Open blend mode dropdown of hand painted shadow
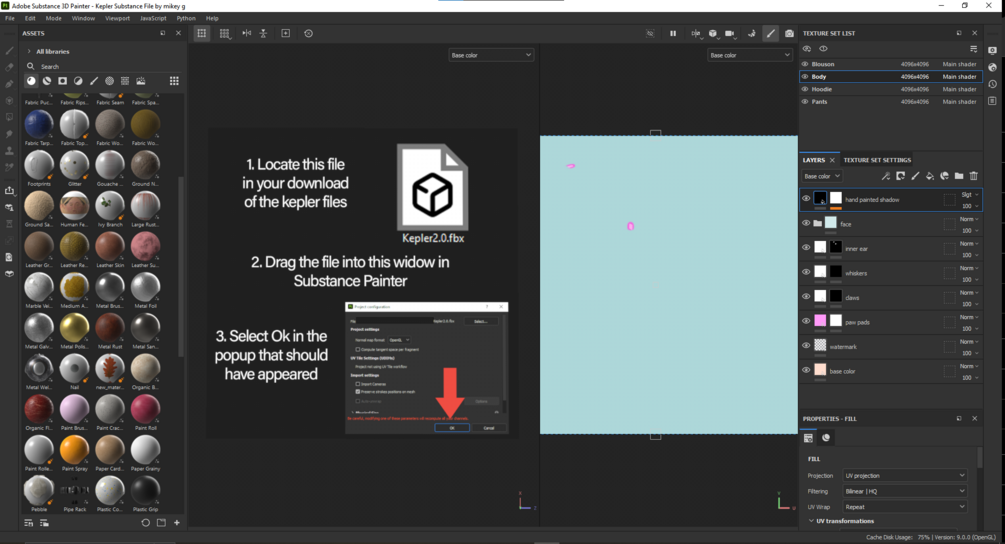This screenshot has width=1005, height=544. tap(969, 194)
